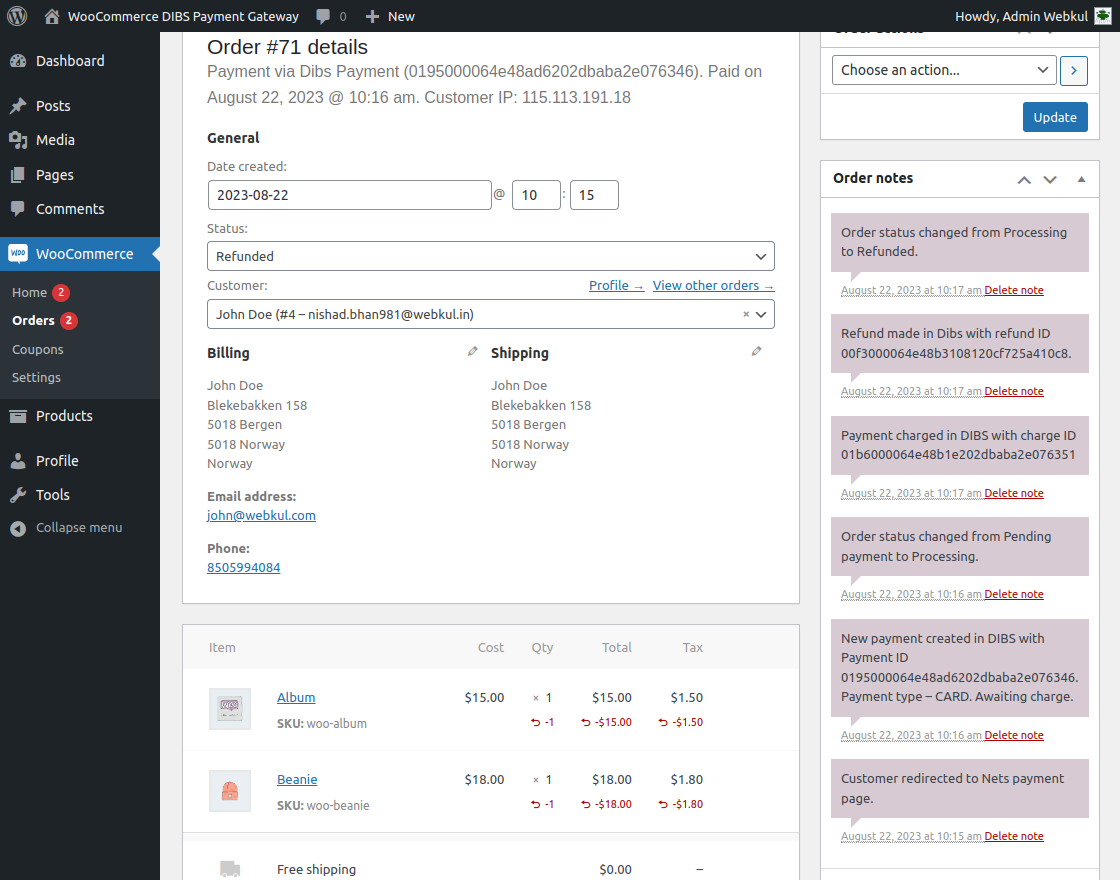The image size is (1120, 880).
Task: Select Orders under WooCommerce
Action: click(33, 320)
